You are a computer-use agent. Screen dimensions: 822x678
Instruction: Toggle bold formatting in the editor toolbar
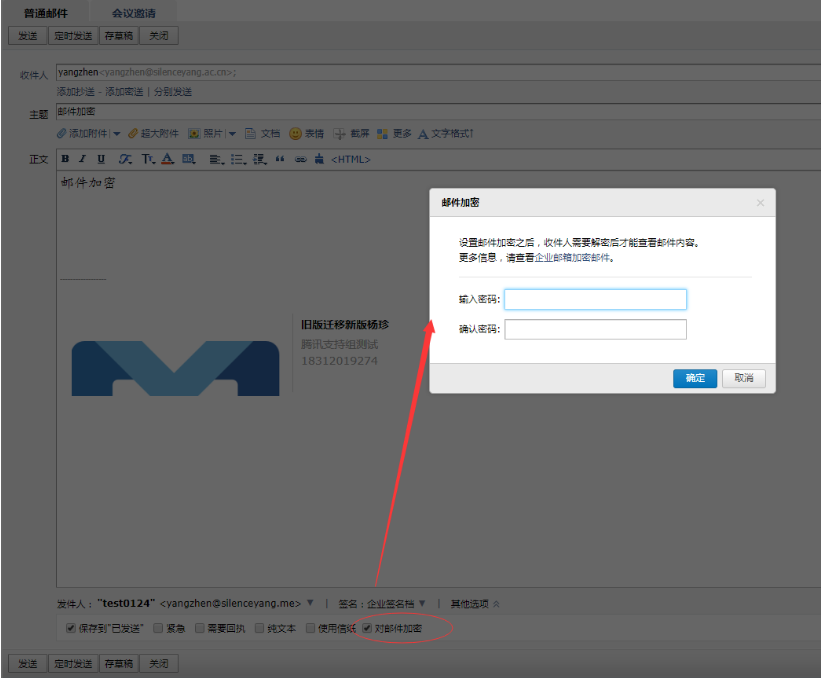tap(63, 158)
